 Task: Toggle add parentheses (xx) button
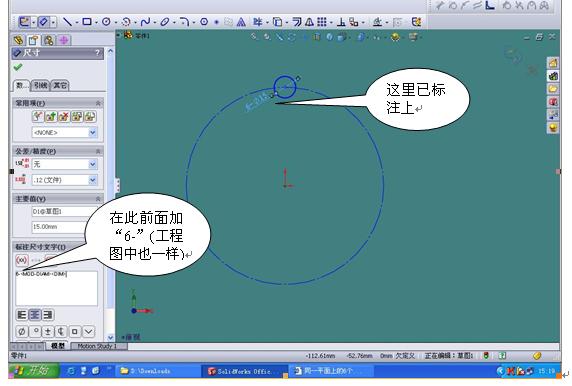[x=22, y=260]
